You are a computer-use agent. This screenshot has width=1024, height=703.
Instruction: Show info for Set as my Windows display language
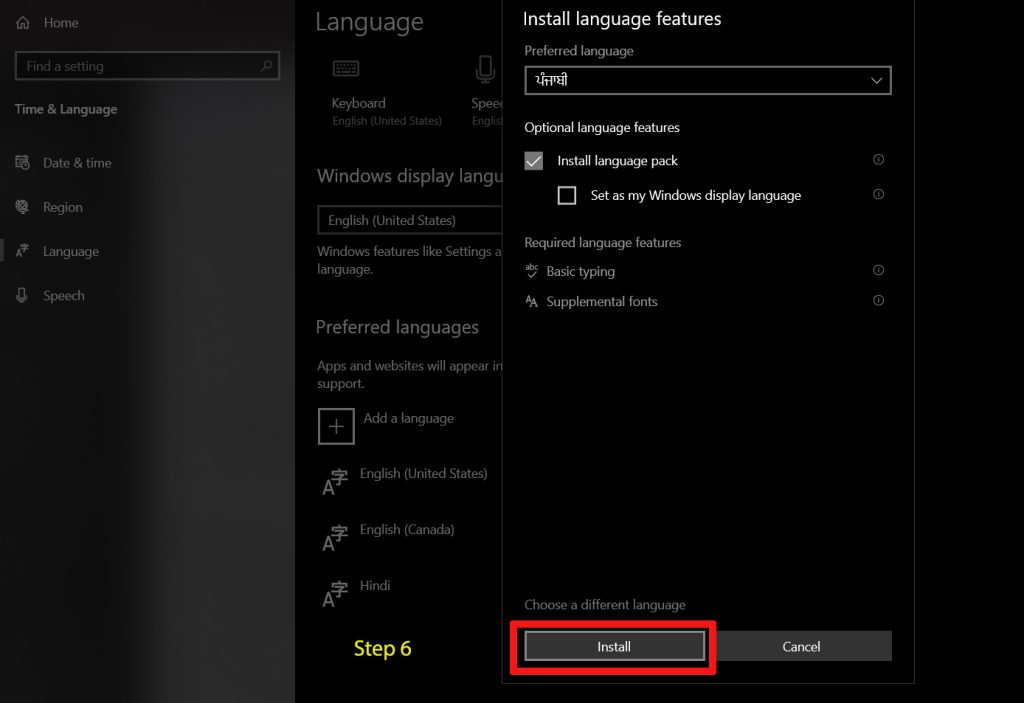pos(878,194)
